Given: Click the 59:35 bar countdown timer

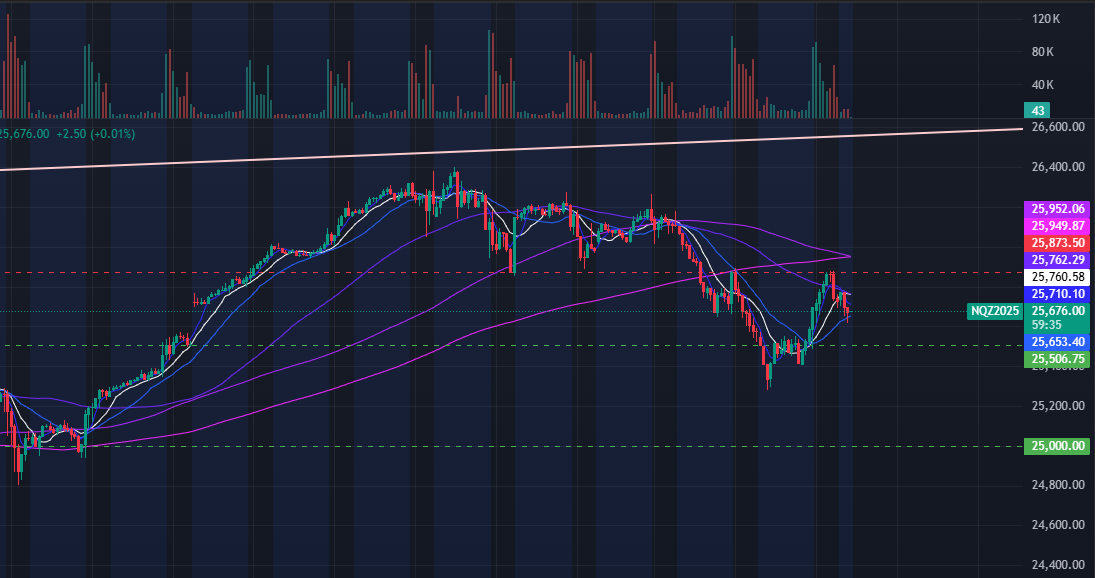Looking at the screenshot, I should point(1045,325).
